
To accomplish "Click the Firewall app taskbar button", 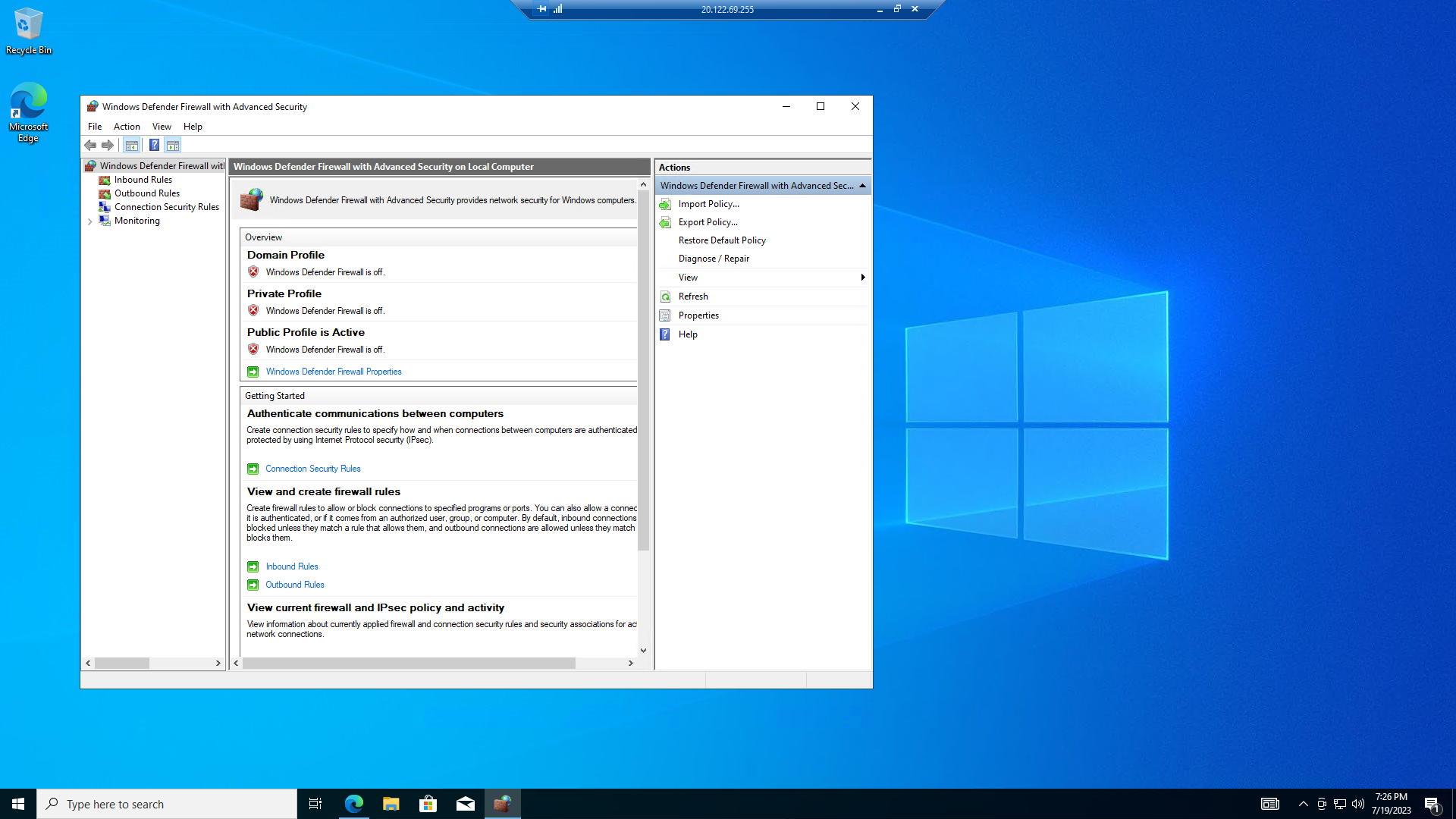I will coord(502,804).
